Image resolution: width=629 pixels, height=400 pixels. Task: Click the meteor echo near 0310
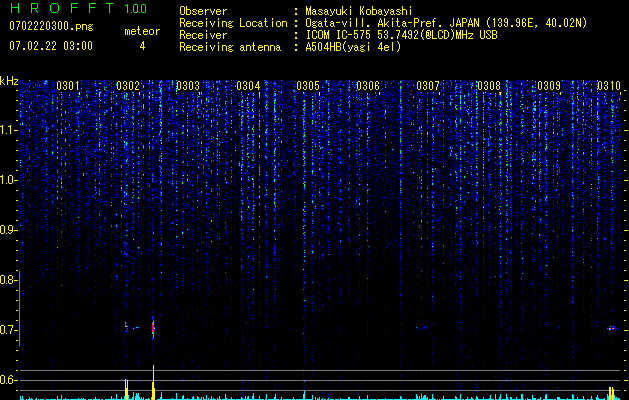click(x=611, y=328)
